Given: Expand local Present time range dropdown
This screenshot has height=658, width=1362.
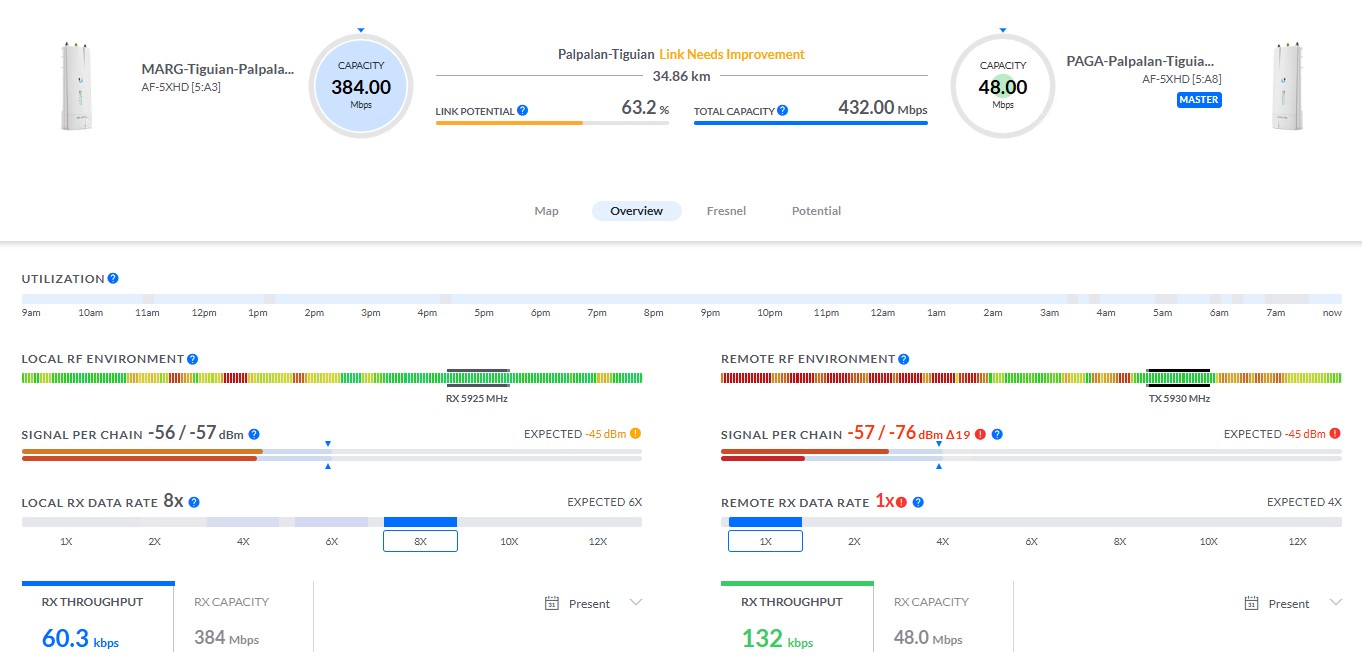Looking at the screenshot, I should (635, 603).
